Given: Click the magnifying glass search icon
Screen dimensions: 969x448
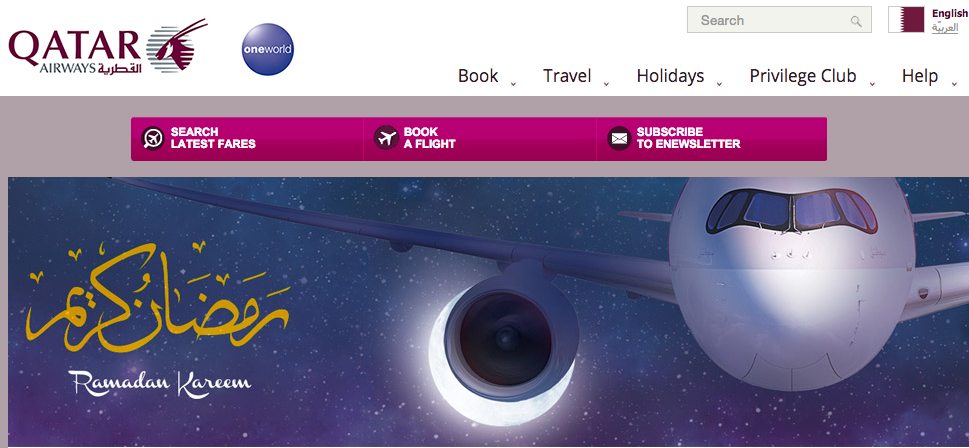Looking at the screenshot, I should (x=856, y=22).
